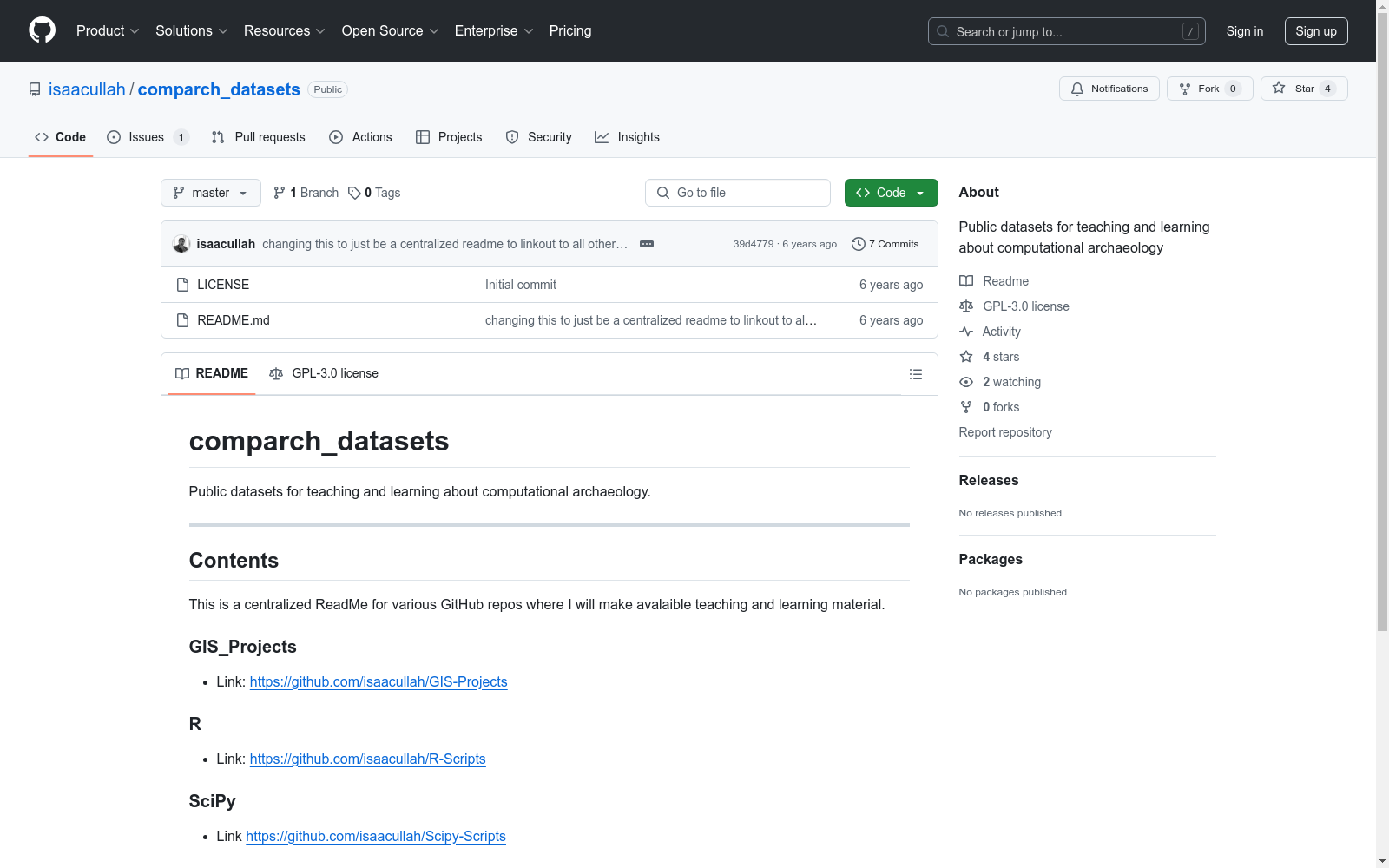Select the GPL-3.0 license tab

pyautogui.click(x=324, y=373)
